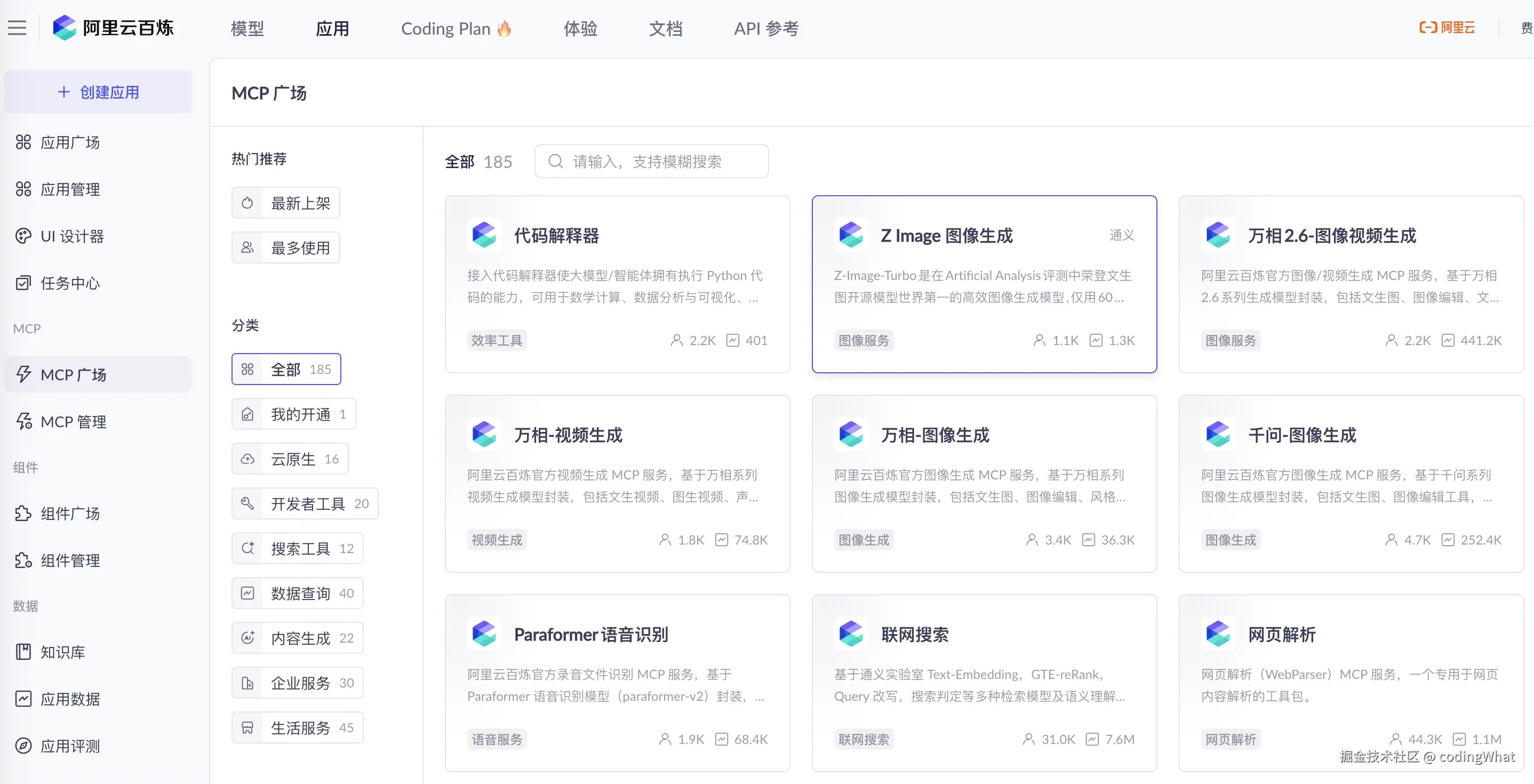1534x784 pixels.
Task: Click the 阿里云 link at top right
Action: (1447, 28)
